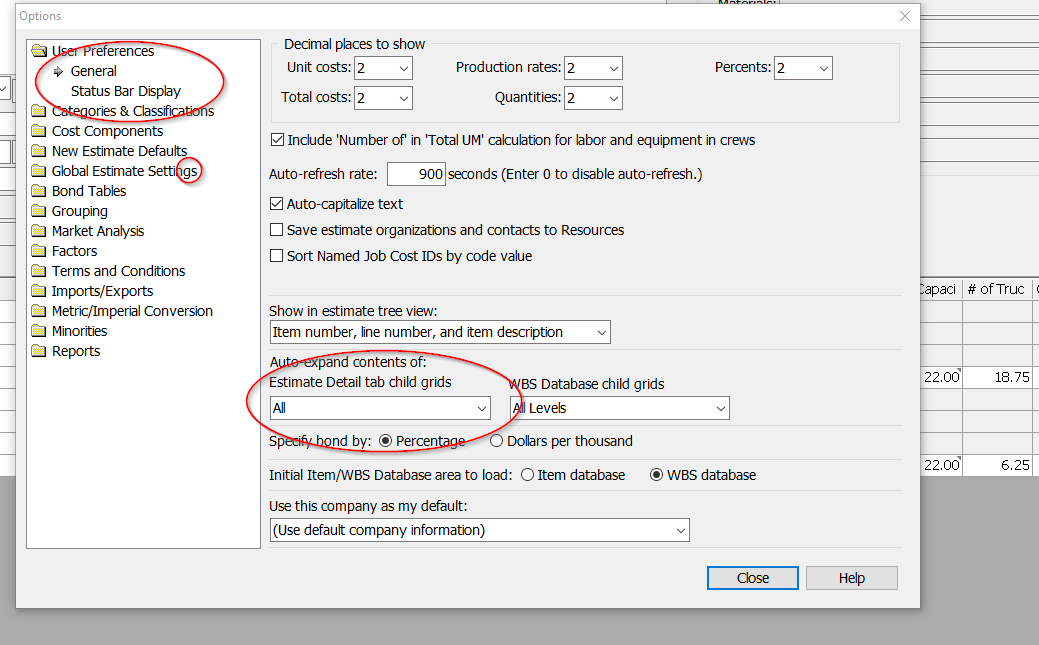Enable Save estimate organizations and contacts checkbox
Image resolution: width=1039 pixels, height=645 pixels.
coord(277,230)
